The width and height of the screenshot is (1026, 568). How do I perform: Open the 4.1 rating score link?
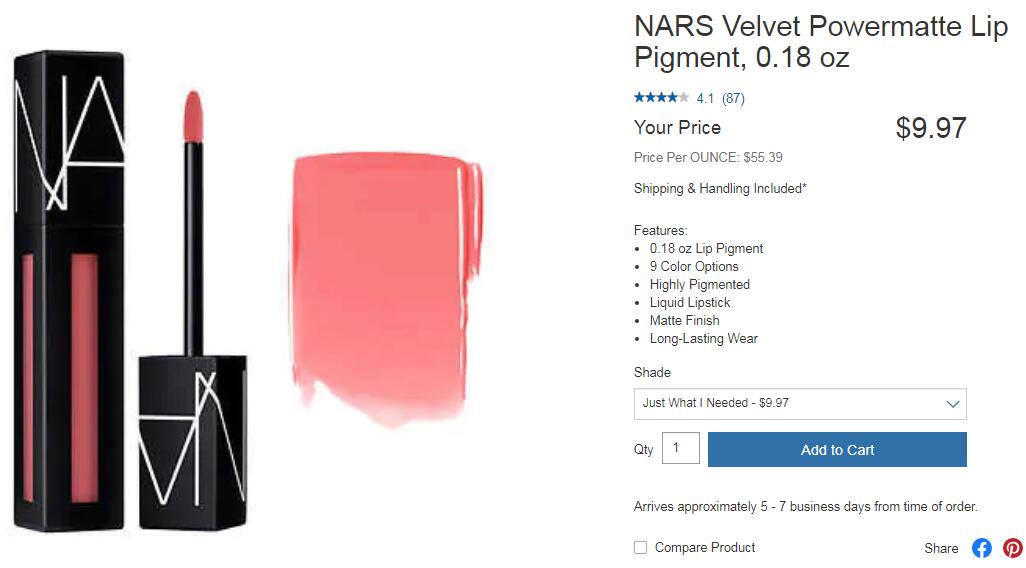tap(705, 98)
